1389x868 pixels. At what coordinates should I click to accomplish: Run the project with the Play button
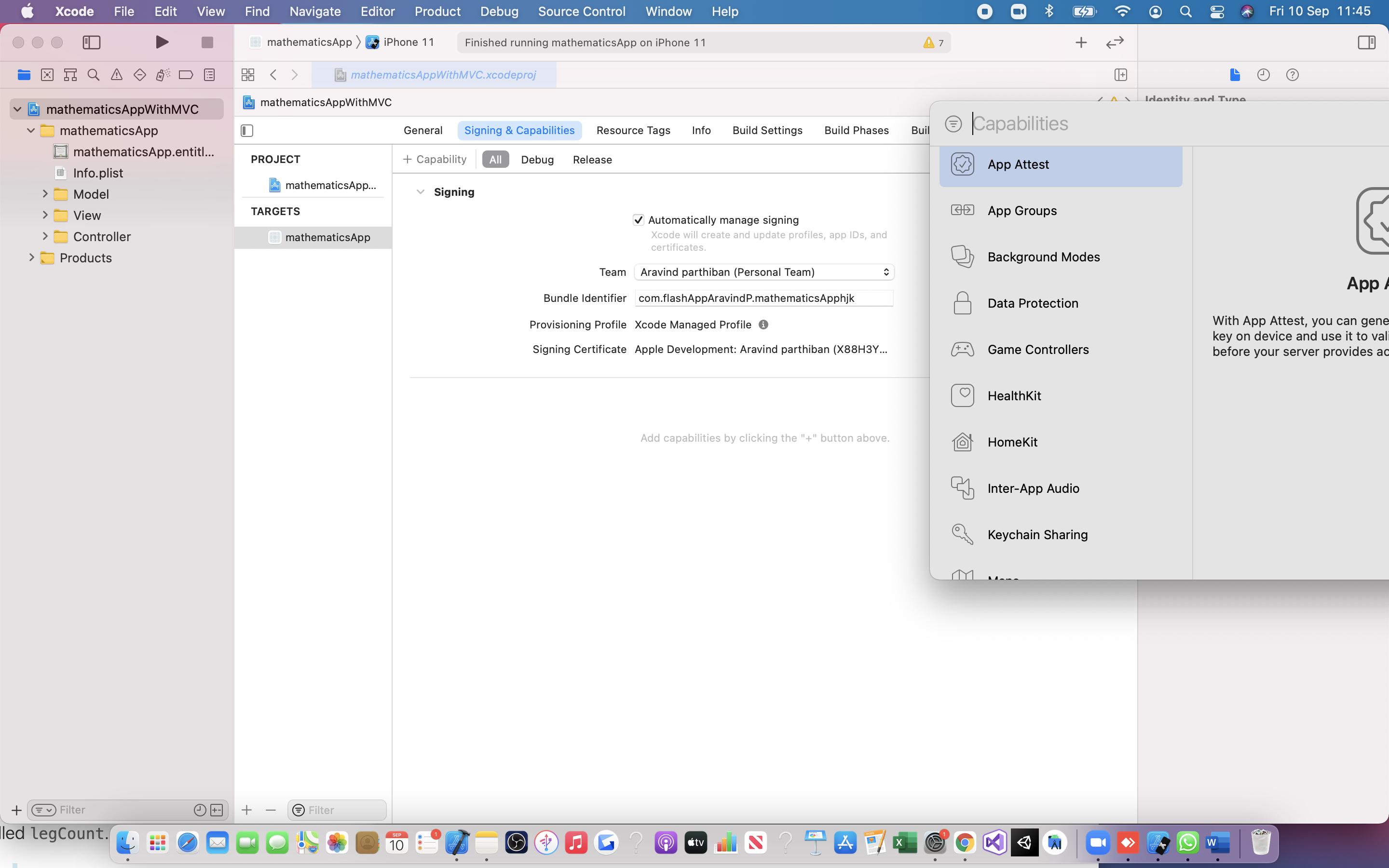coord(163,42)
